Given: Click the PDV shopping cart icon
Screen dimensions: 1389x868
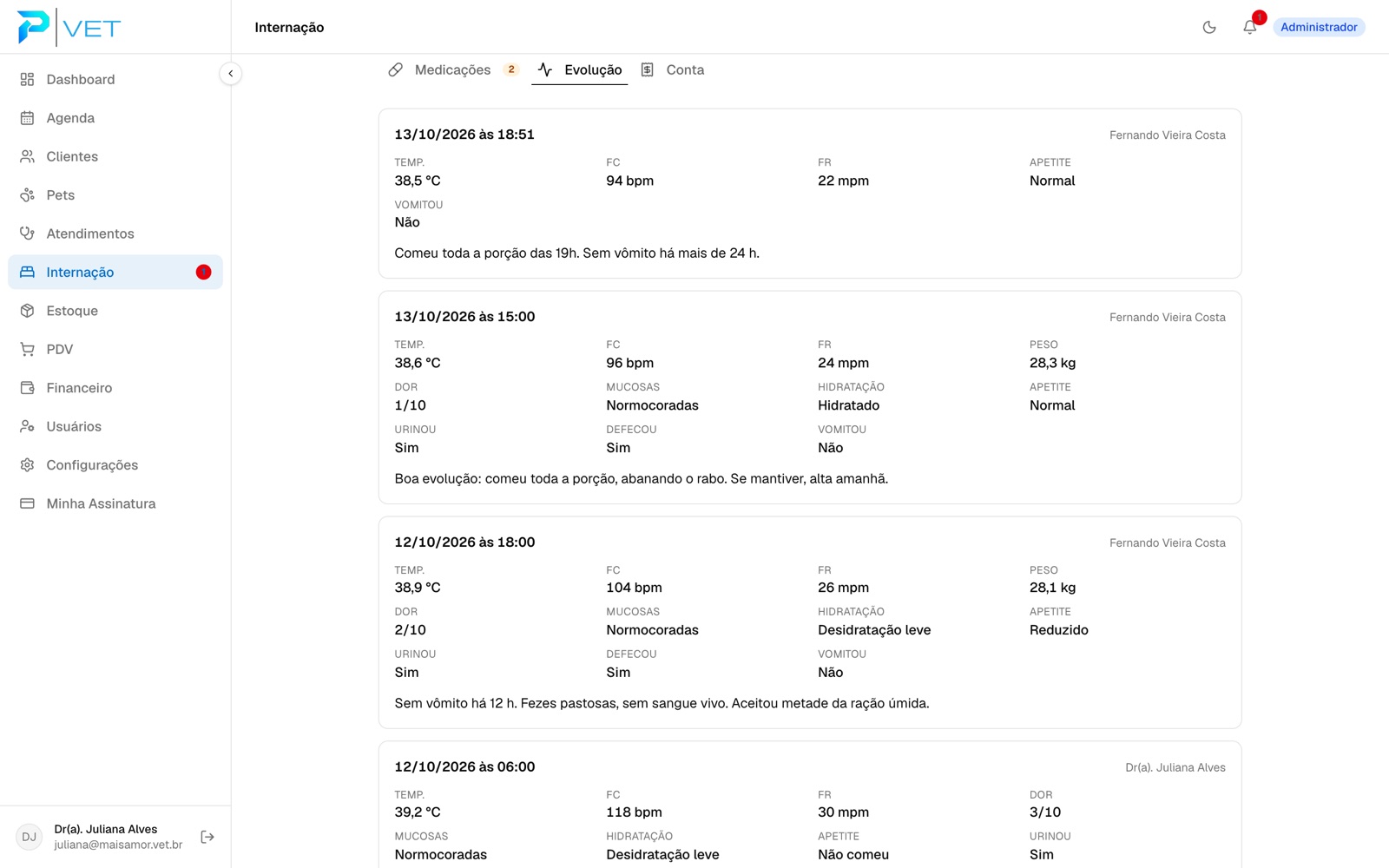Looking at the screenshot, I should [27, 350].
